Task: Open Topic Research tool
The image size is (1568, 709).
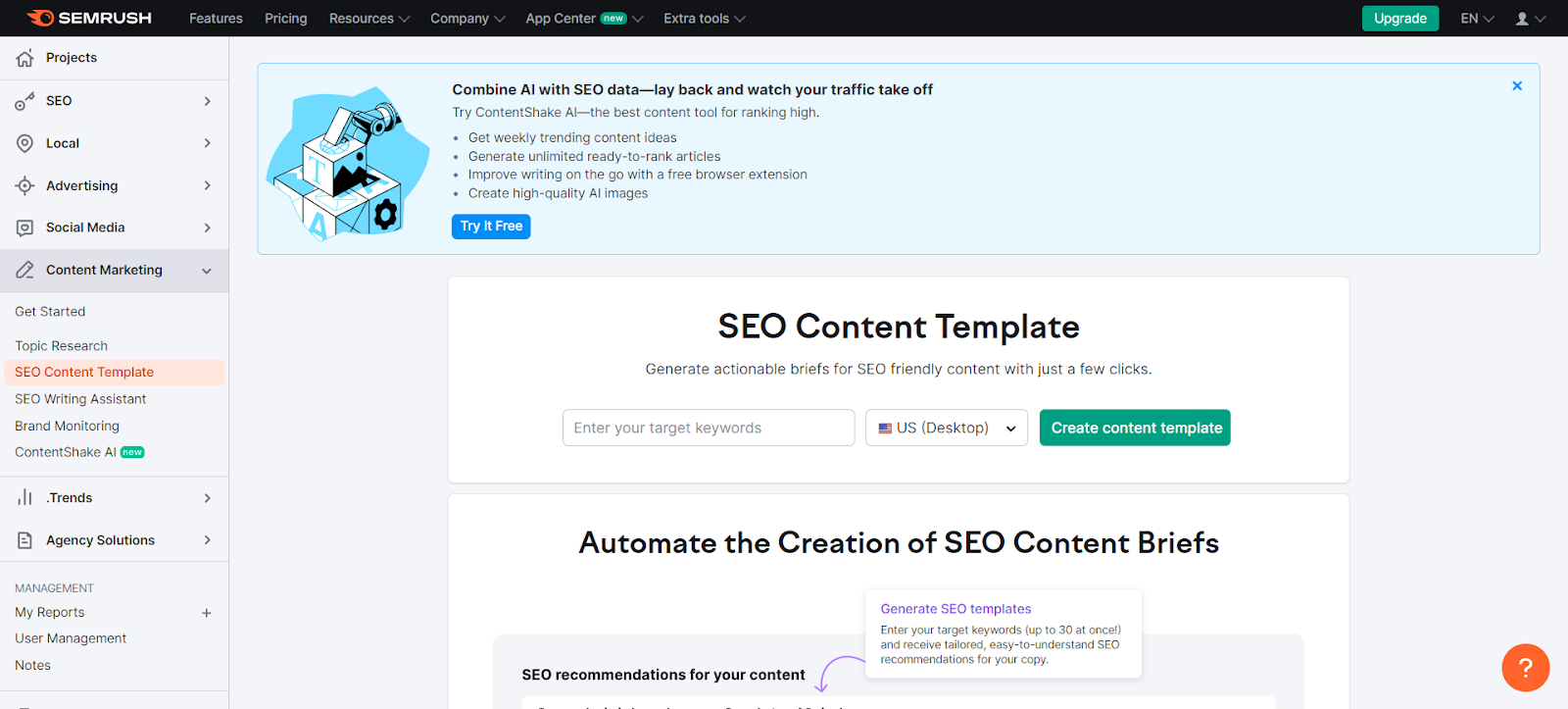Action: click(x=61, y=346)
